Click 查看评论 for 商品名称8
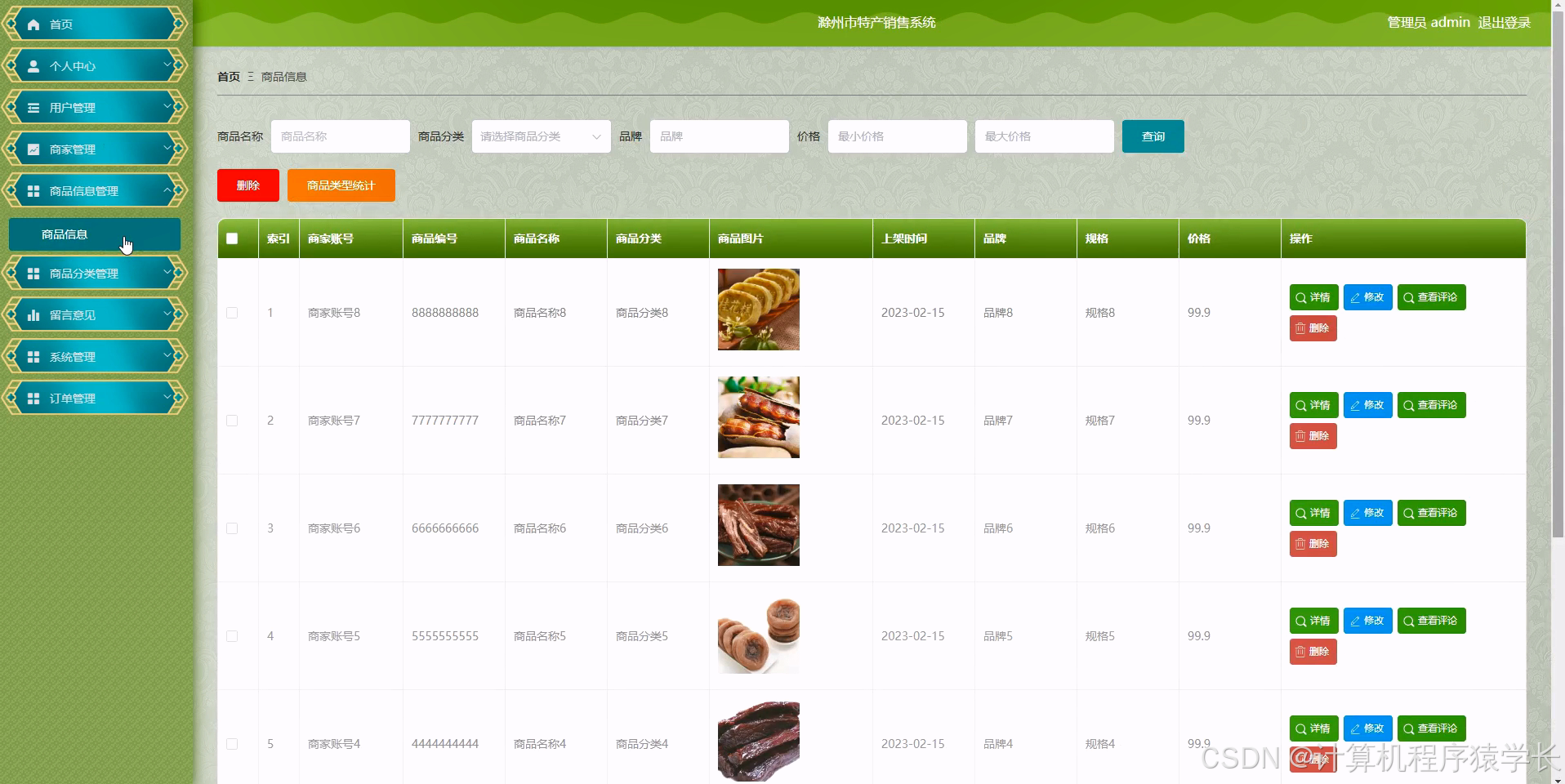This screenshot has width=1565, height=784. pyautogui.click(x=1431, y=297)
